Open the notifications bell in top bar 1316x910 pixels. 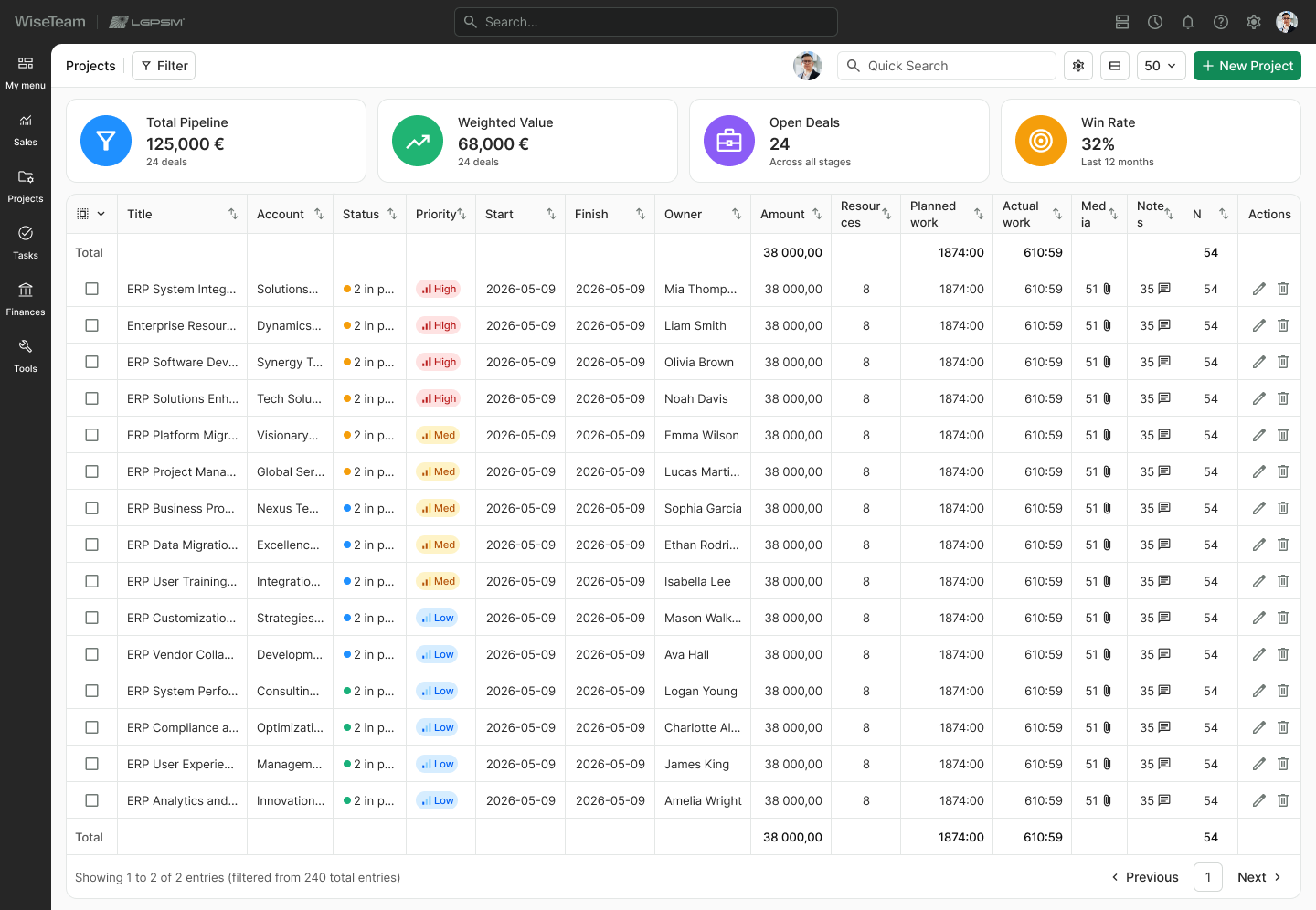click(x=1188, y=22)
